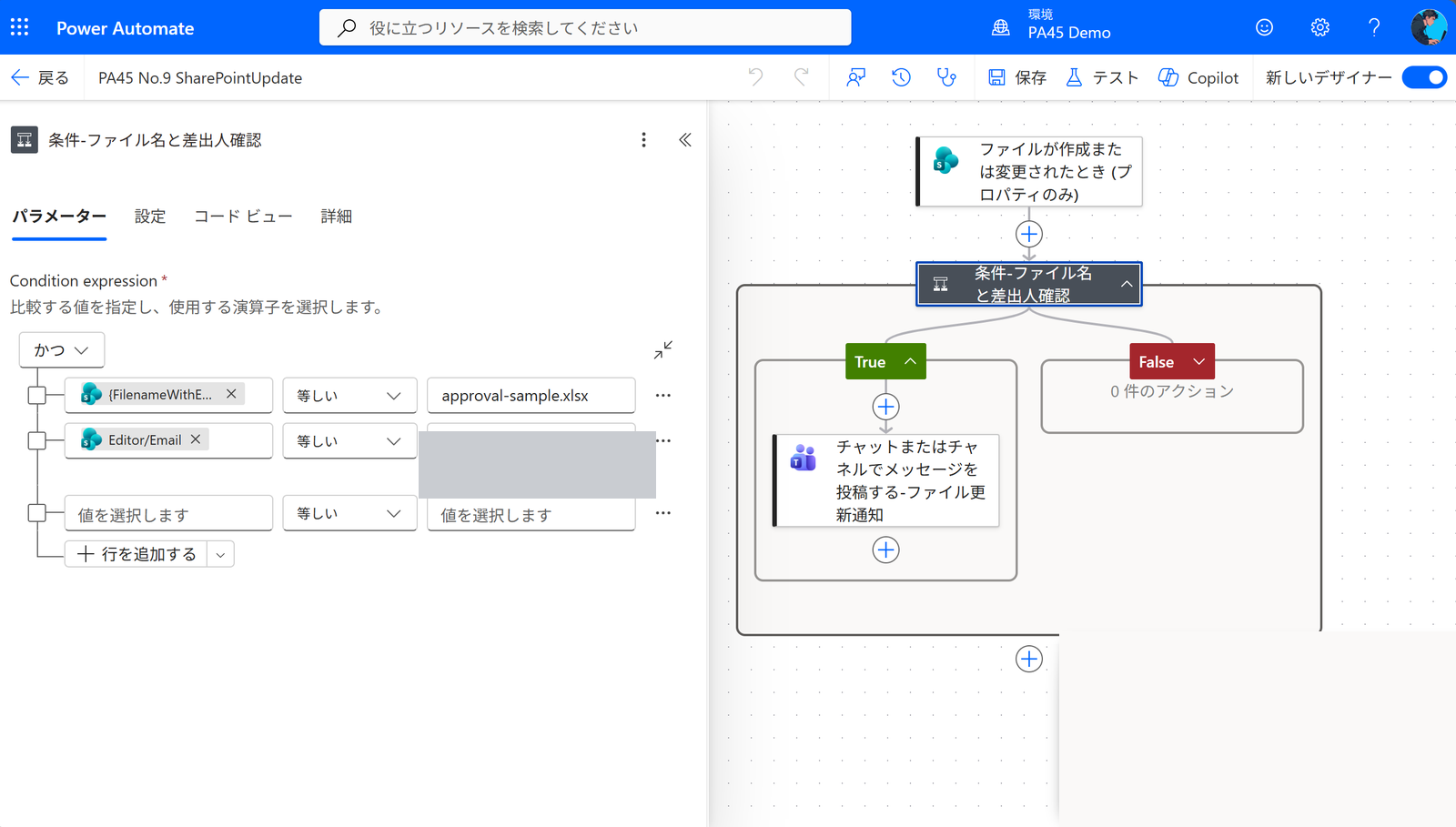Click the user profile avatar
The image size is (1456, 827).
pos(1429,27)
